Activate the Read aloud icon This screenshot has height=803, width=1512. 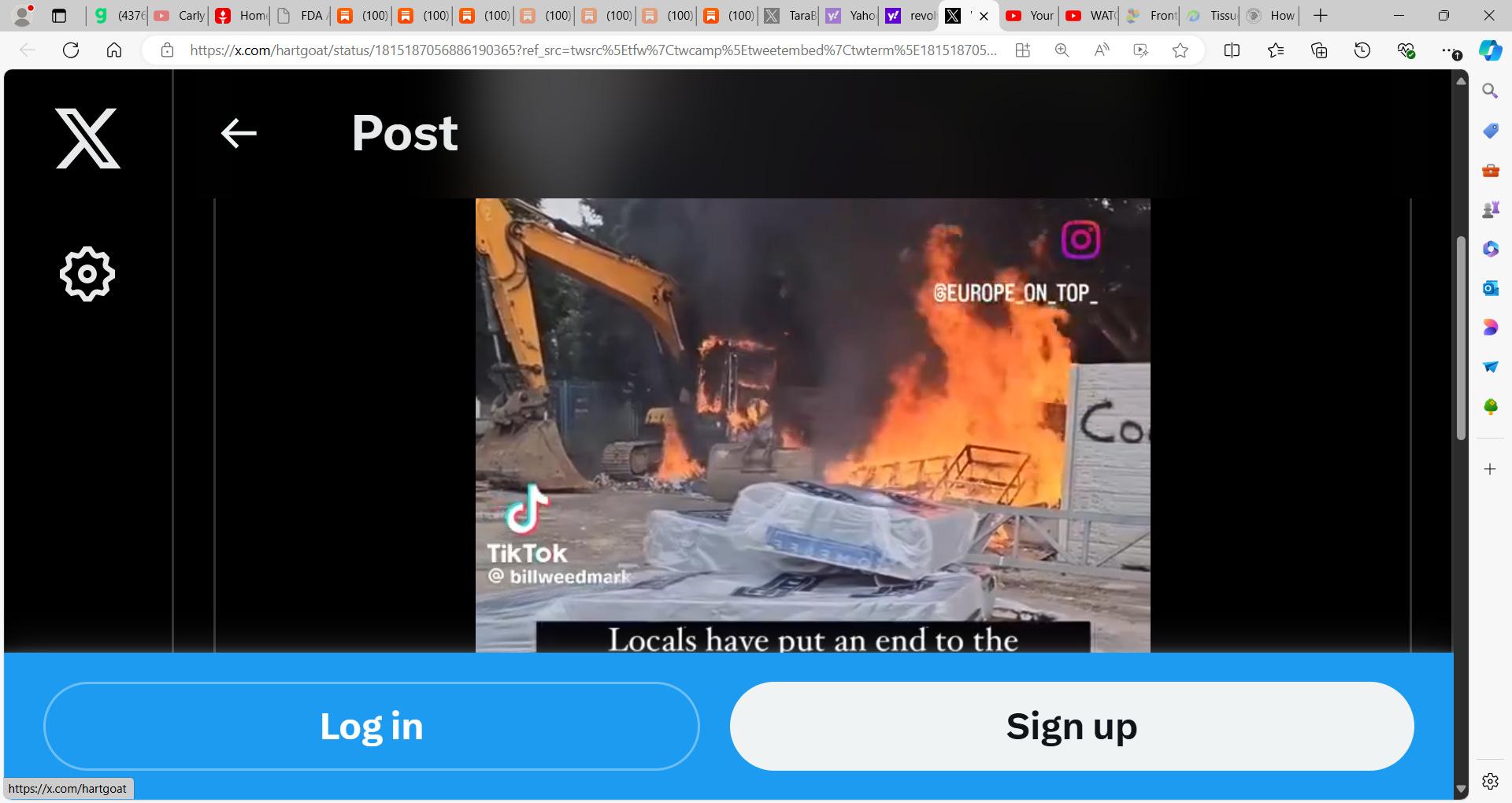(x=1102, y=50)
